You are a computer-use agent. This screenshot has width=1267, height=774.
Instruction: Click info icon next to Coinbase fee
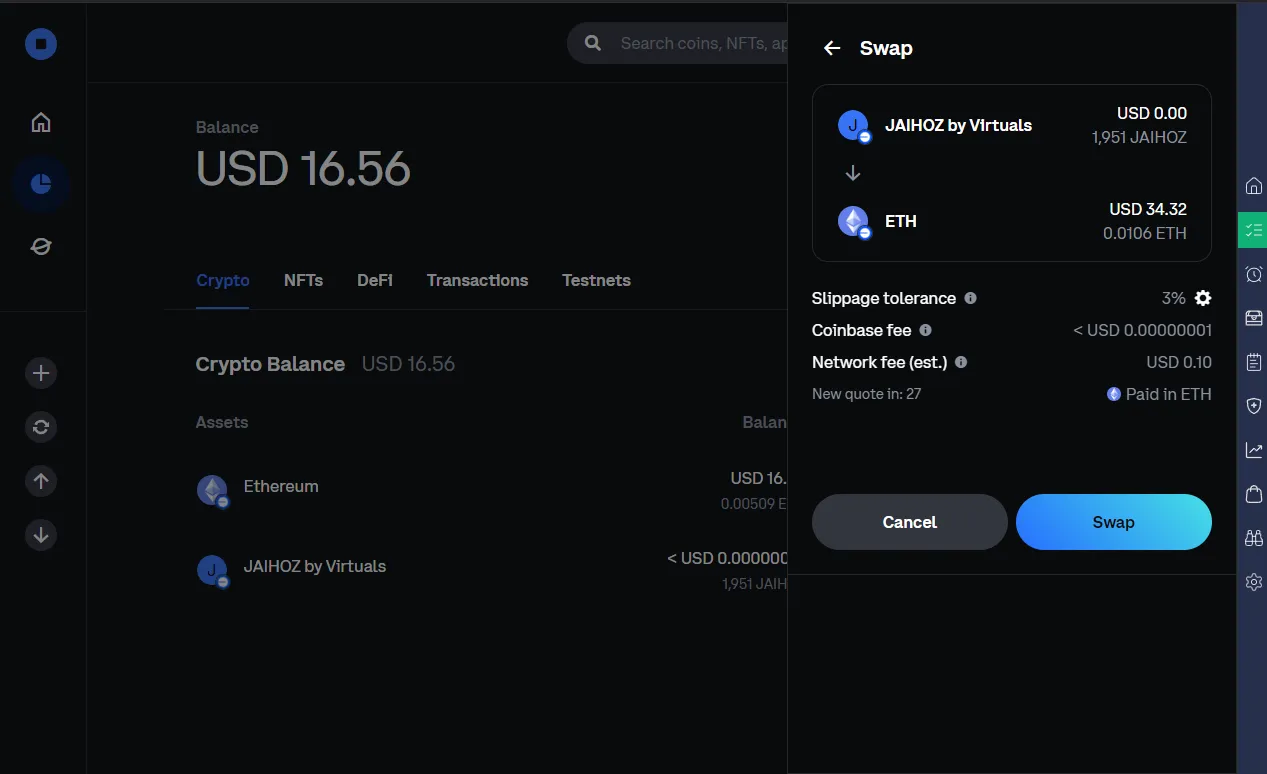point(925,330)
